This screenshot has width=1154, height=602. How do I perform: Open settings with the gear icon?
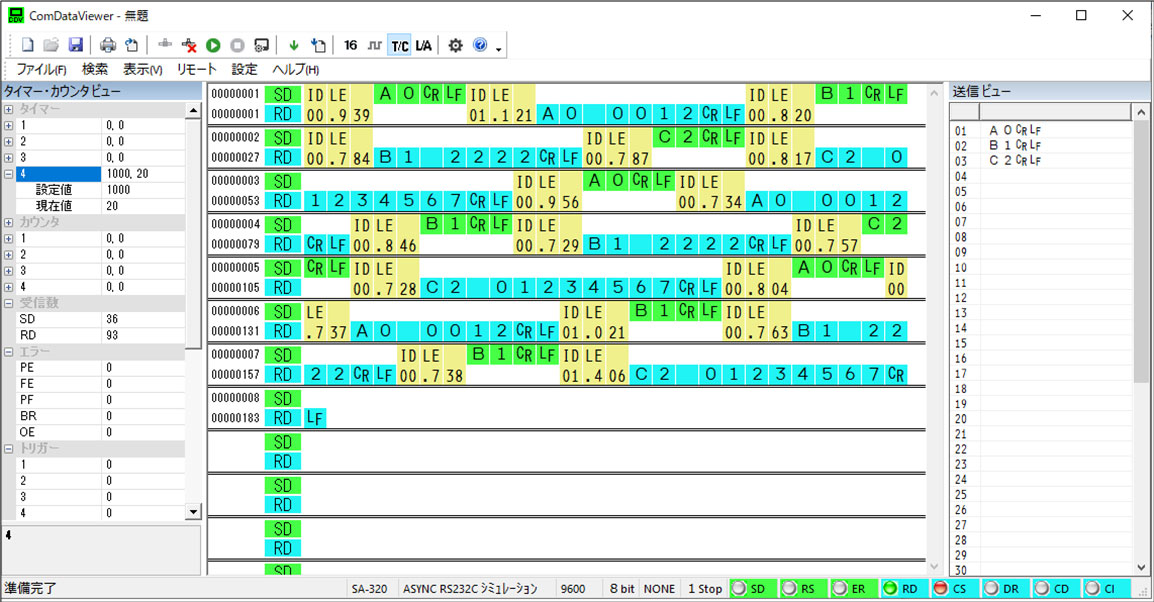[x=455, y=45]
